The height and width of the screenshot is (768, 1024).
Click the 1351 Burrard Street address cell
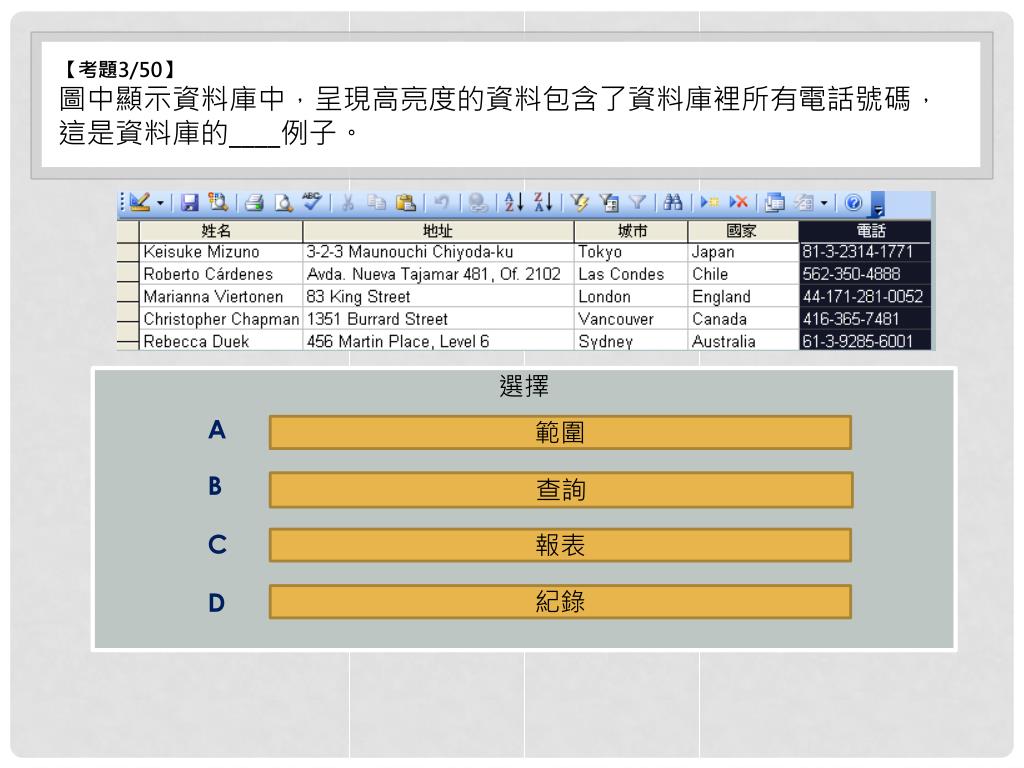point(438,319)
